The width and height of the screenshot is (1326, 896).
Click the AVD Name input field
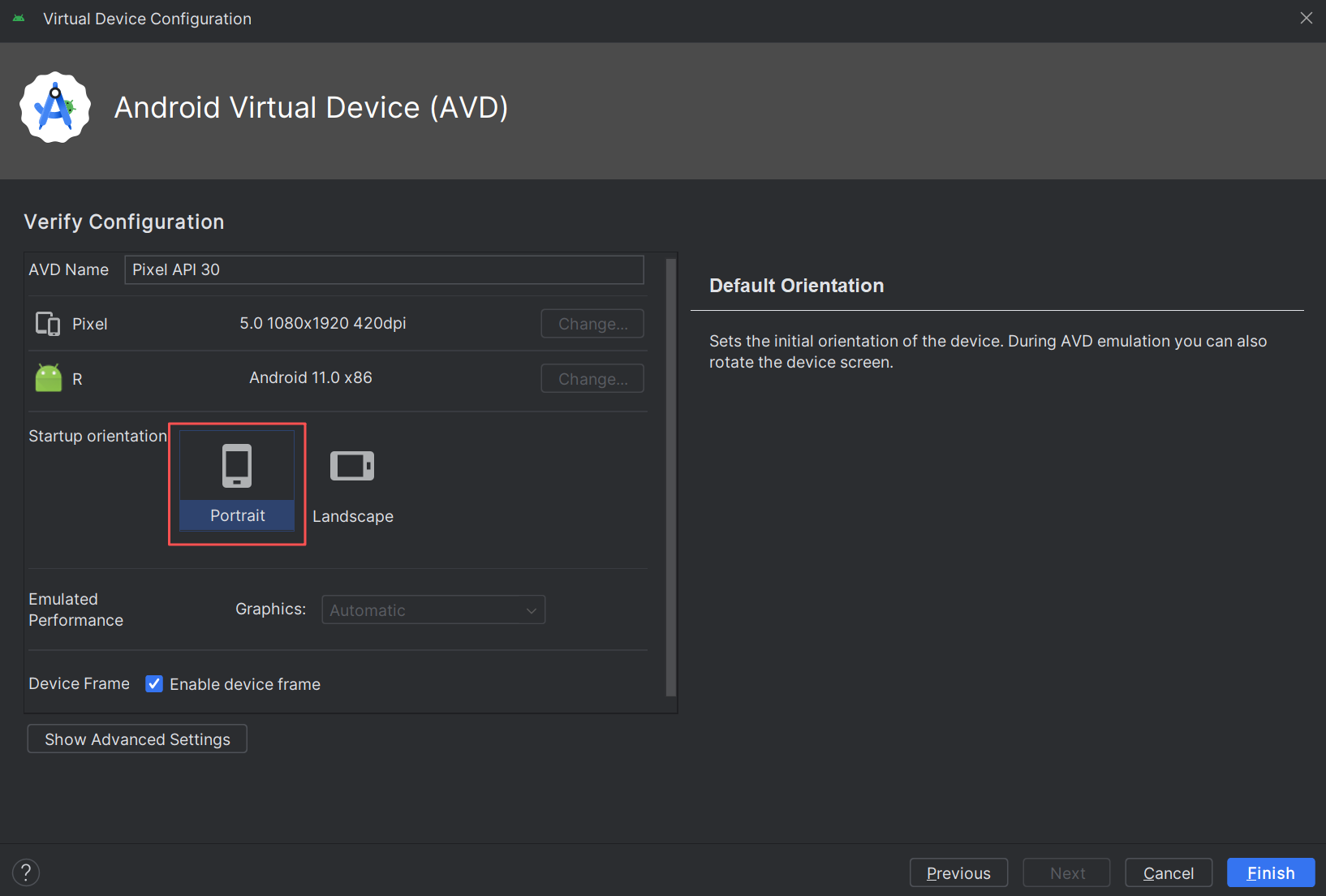pyautogui.click(x=384, y=269)
